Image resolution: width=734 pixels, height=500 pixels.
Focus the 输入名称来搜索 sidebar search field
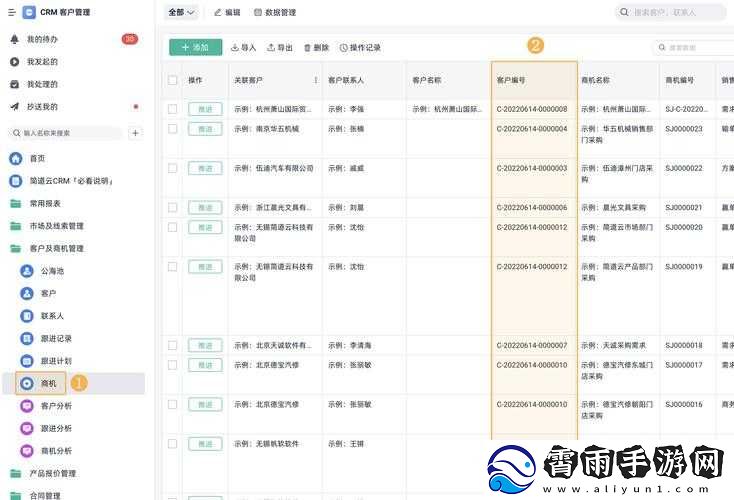[x=66, y=133]
